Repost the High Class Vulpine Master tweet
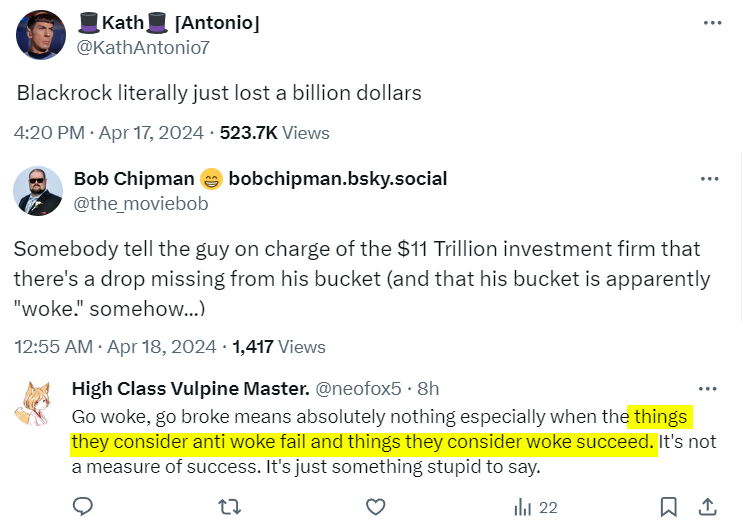Screen dimensions: 743x530 pos(229,508)
